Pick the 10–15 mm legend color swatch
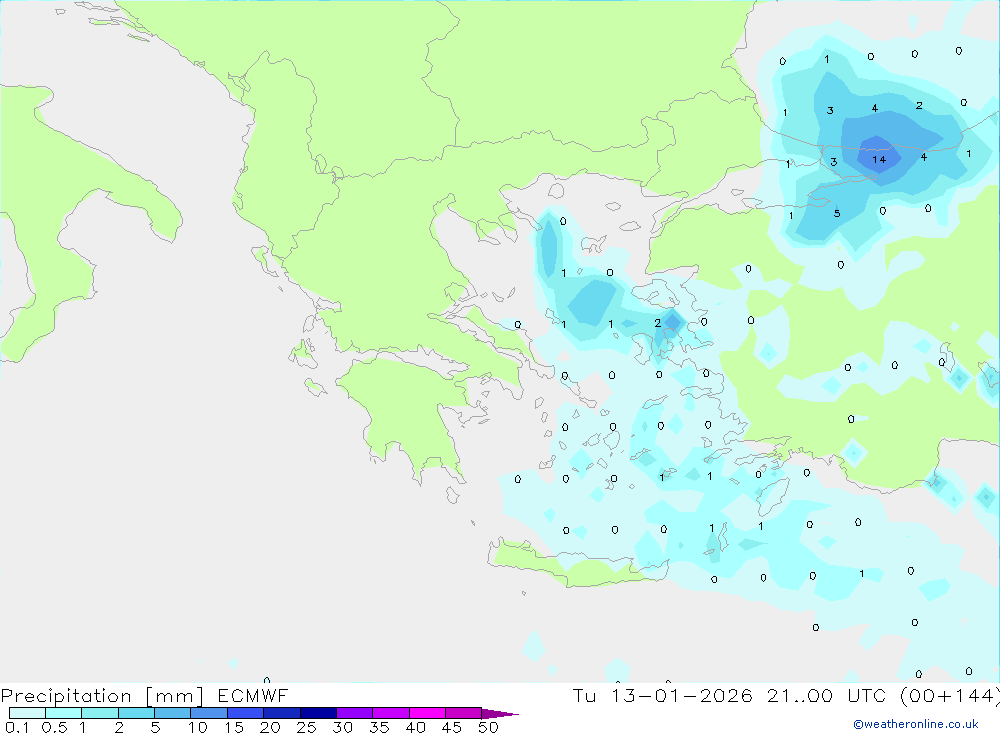1000x733 pixels. (x=209, y=713)
